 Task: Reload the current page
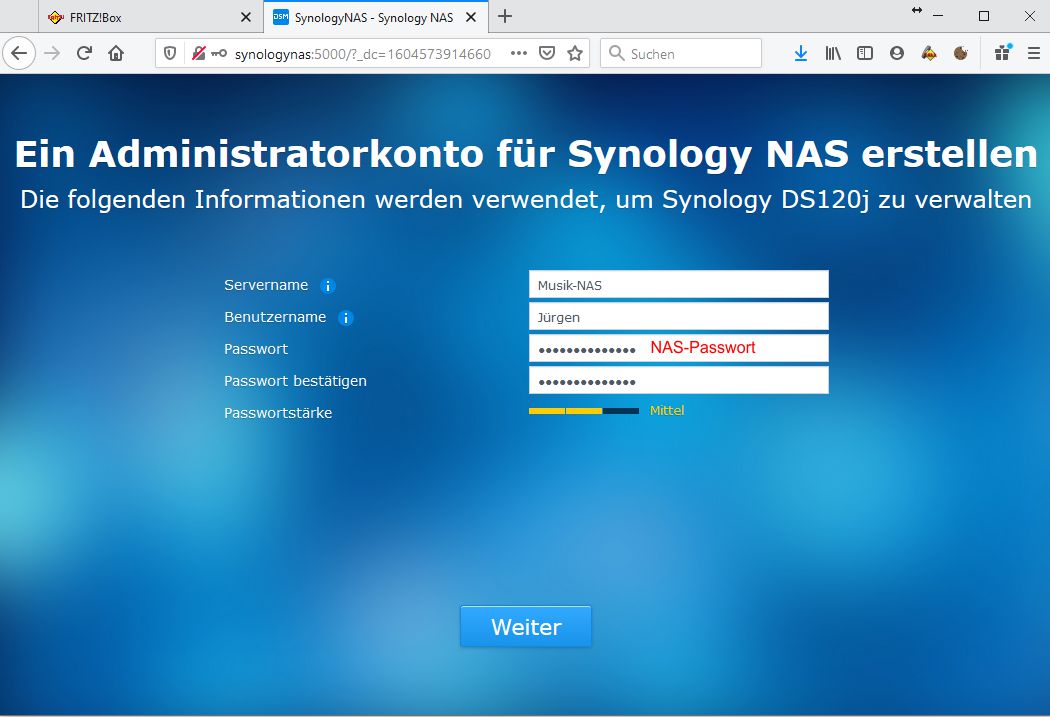click(x=84, y=54)
